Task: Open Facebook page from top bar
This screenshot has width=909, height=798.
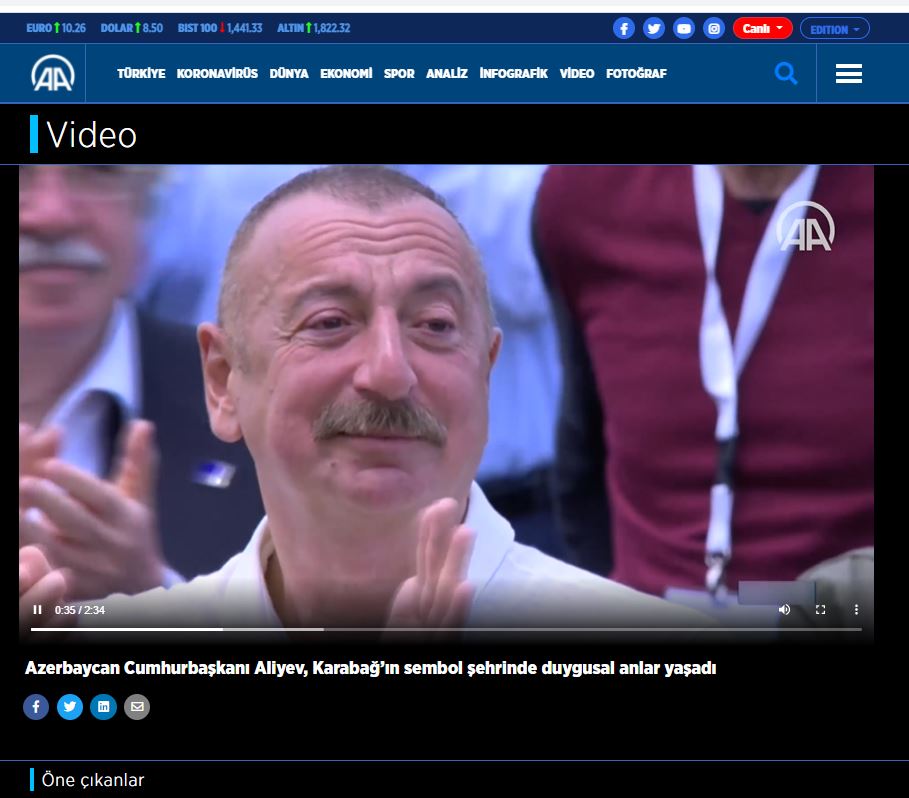Action: pyautogui.click(x=624, y=29)
